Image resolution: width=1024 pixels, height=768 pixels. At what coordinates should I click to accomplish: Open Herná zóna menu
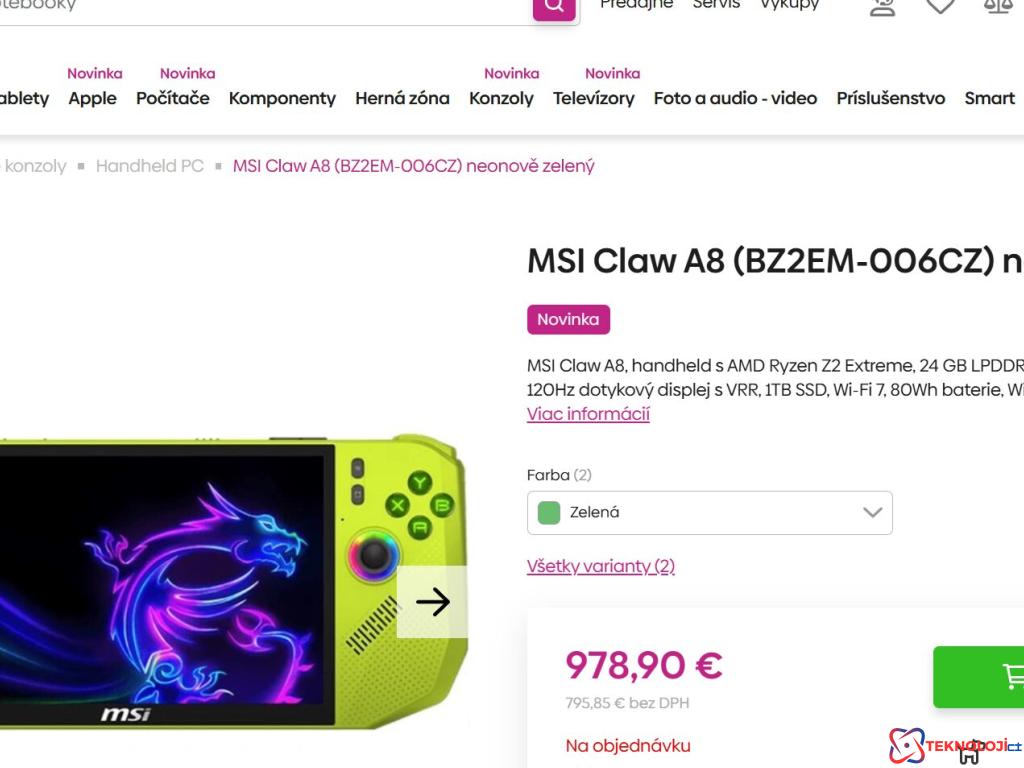pyautogui.click(x=402, y=98)
